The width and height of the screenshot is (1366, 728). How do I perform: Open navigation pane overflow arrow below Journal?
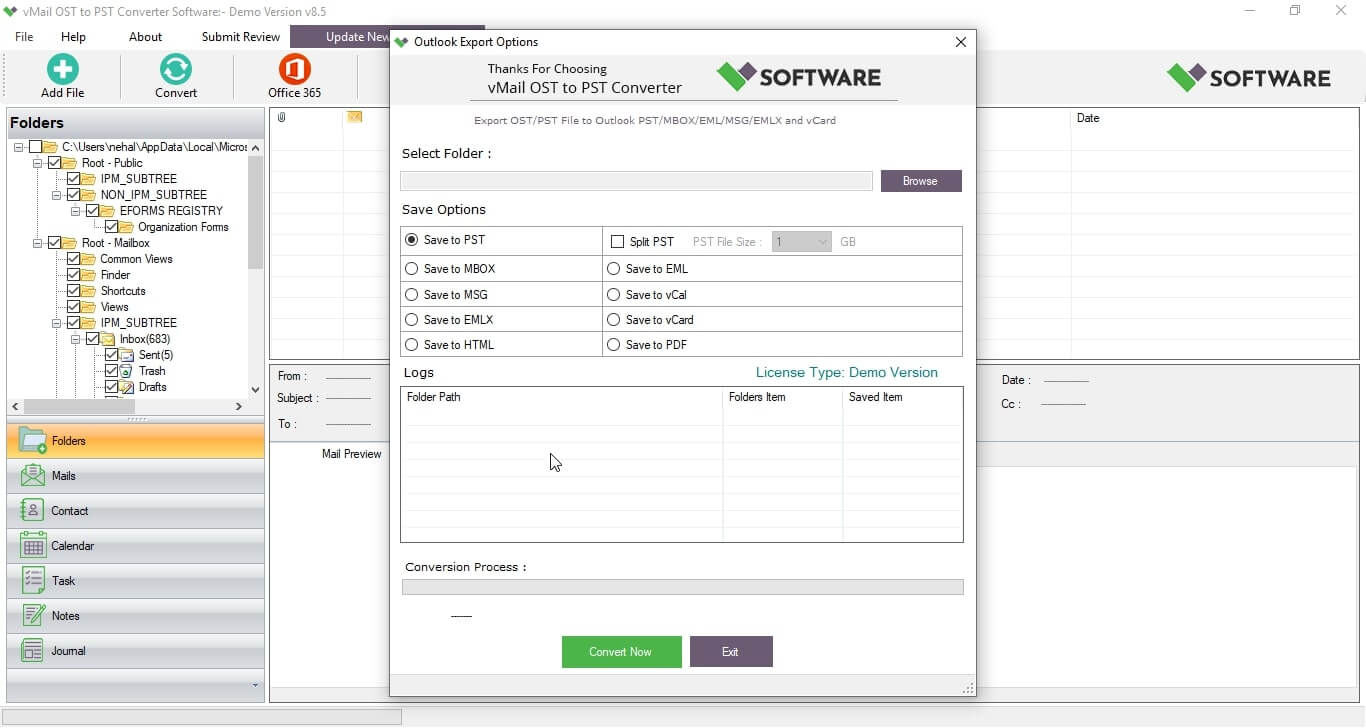tap(255, 685)
